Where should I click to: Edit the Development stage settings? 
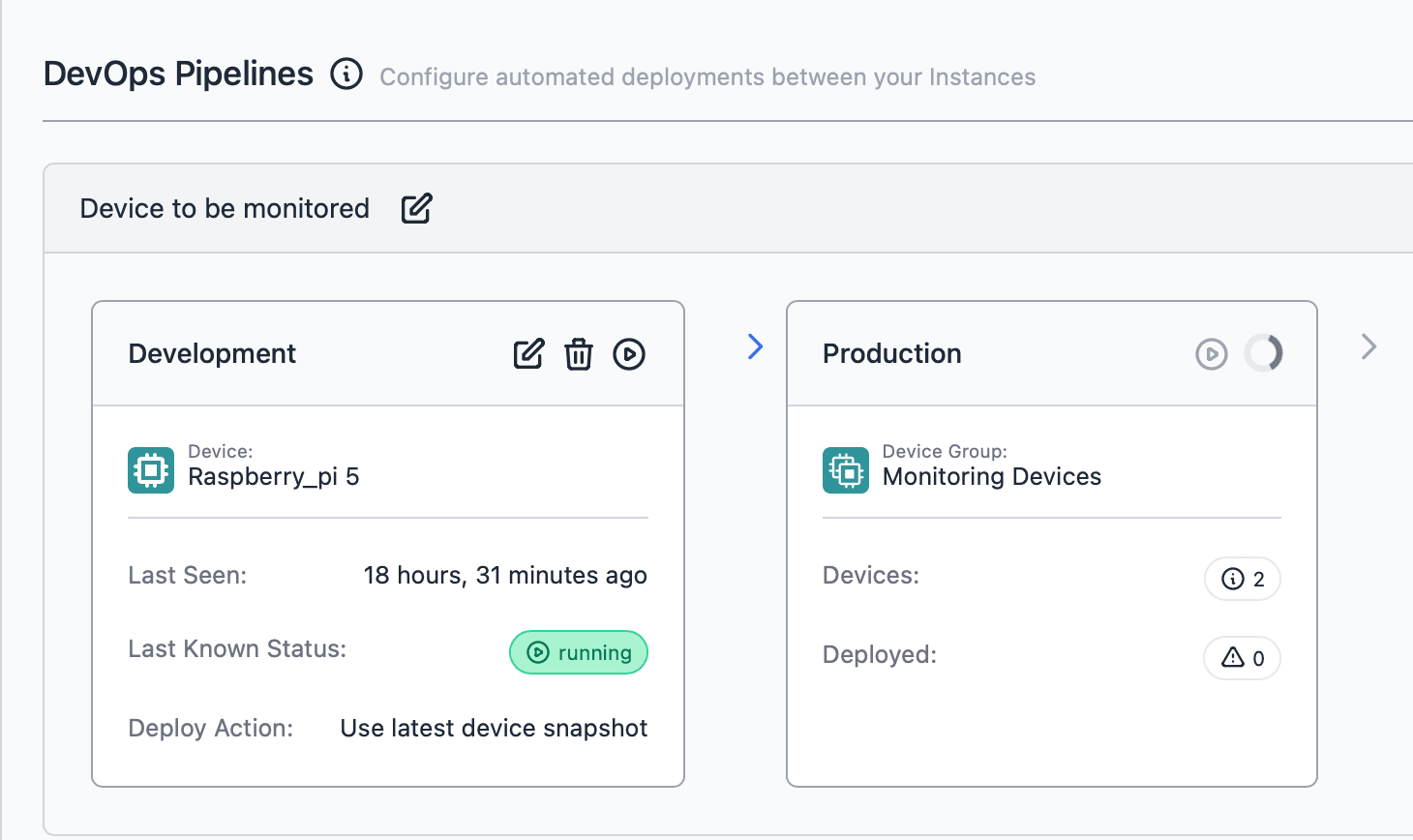527,354
